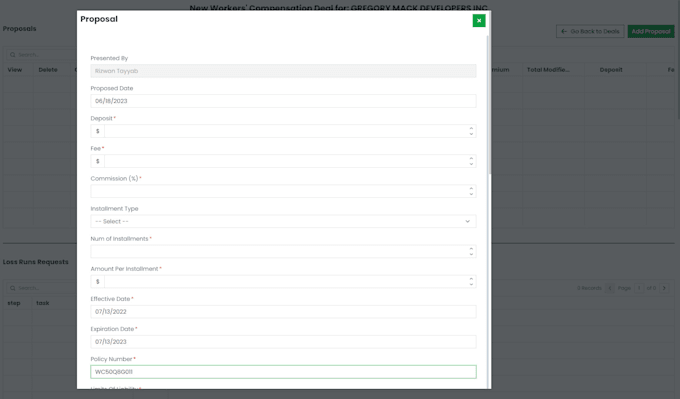Click the page number box in pagination
The width and height of the screenshot is (680, 399).
click(x=639, y=288)
